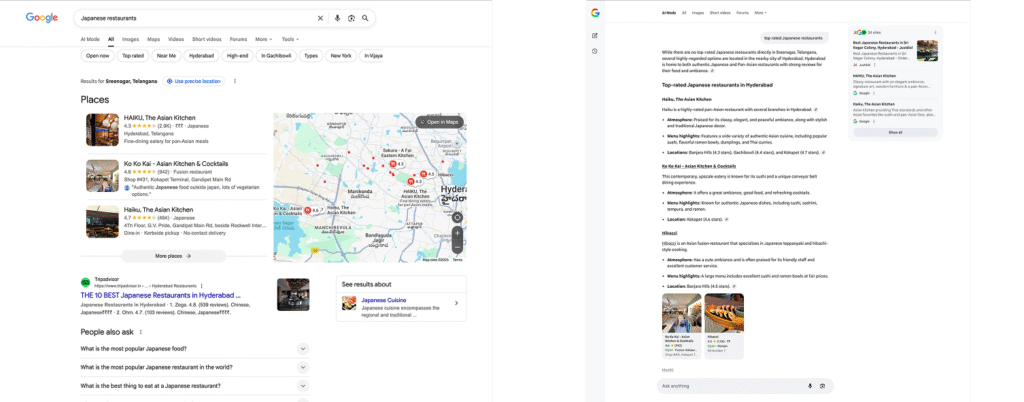
Task: Select the All tab in AI Mode window
Action: pyautogui.click(x=684, y=12)
